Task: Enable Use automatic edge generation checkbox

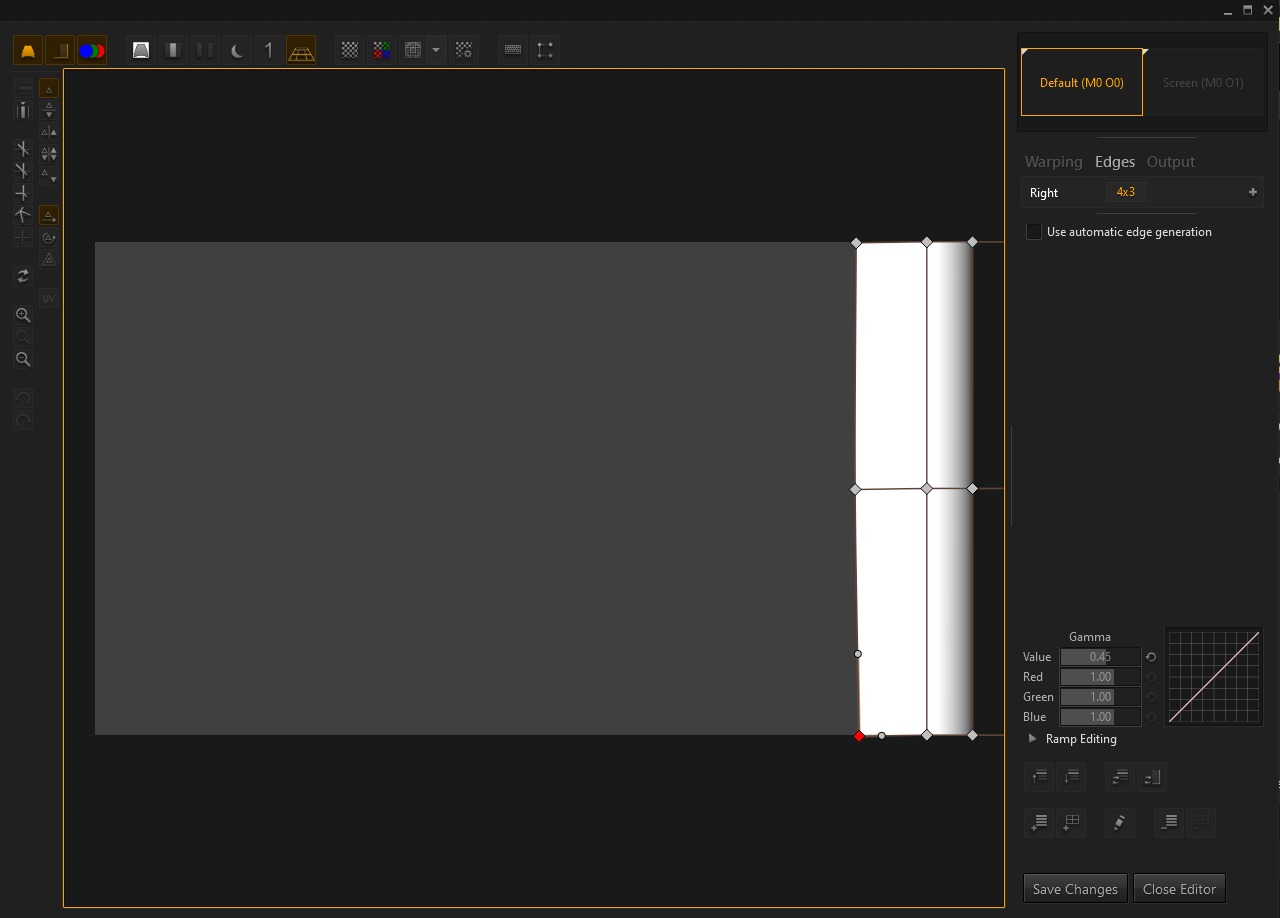Action: pyautogui.click(x=1034, y=232)
